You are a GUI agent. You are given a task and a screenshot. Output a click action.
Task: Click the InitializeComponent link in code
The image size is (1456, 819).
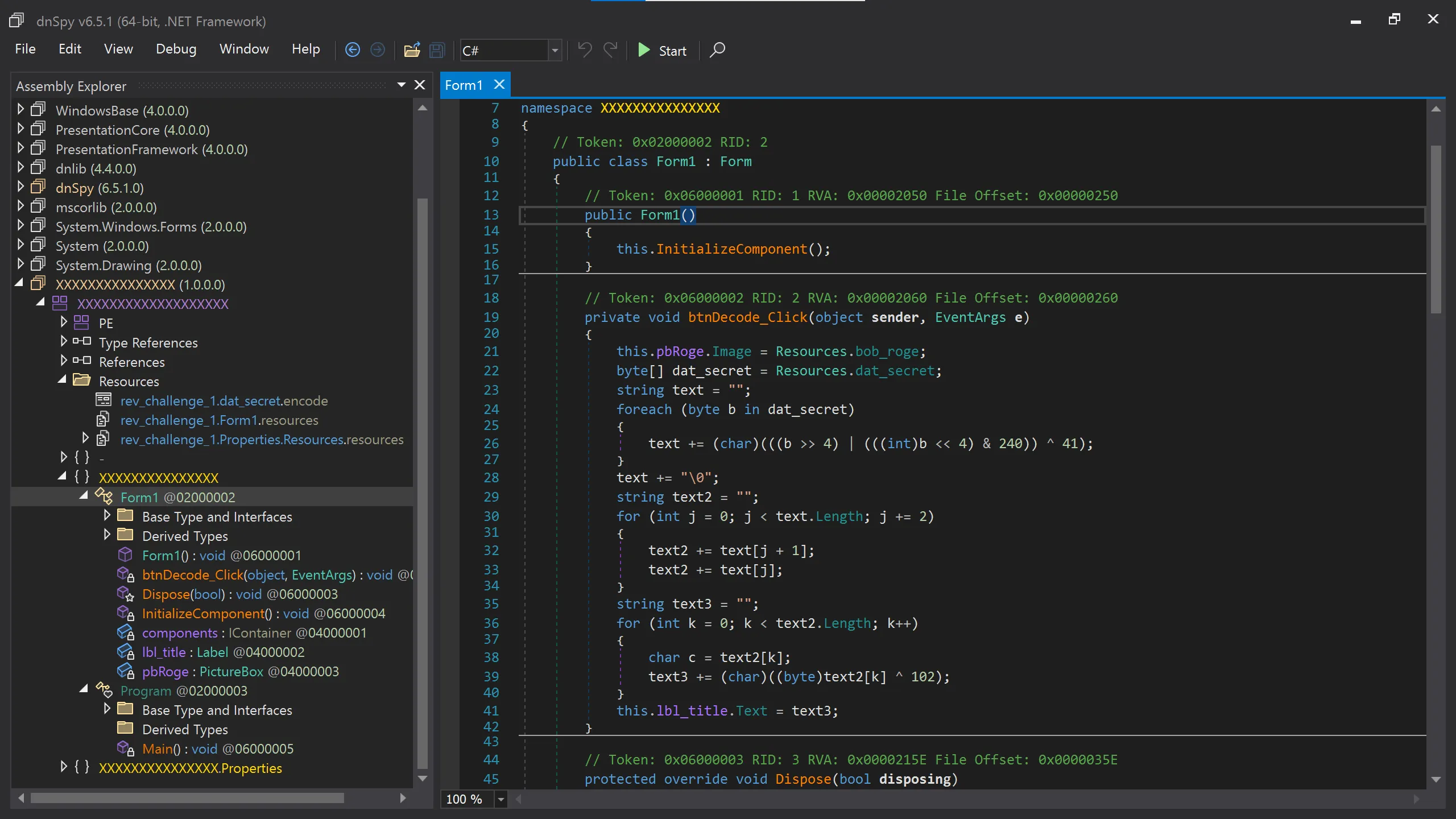pos(731,249)
